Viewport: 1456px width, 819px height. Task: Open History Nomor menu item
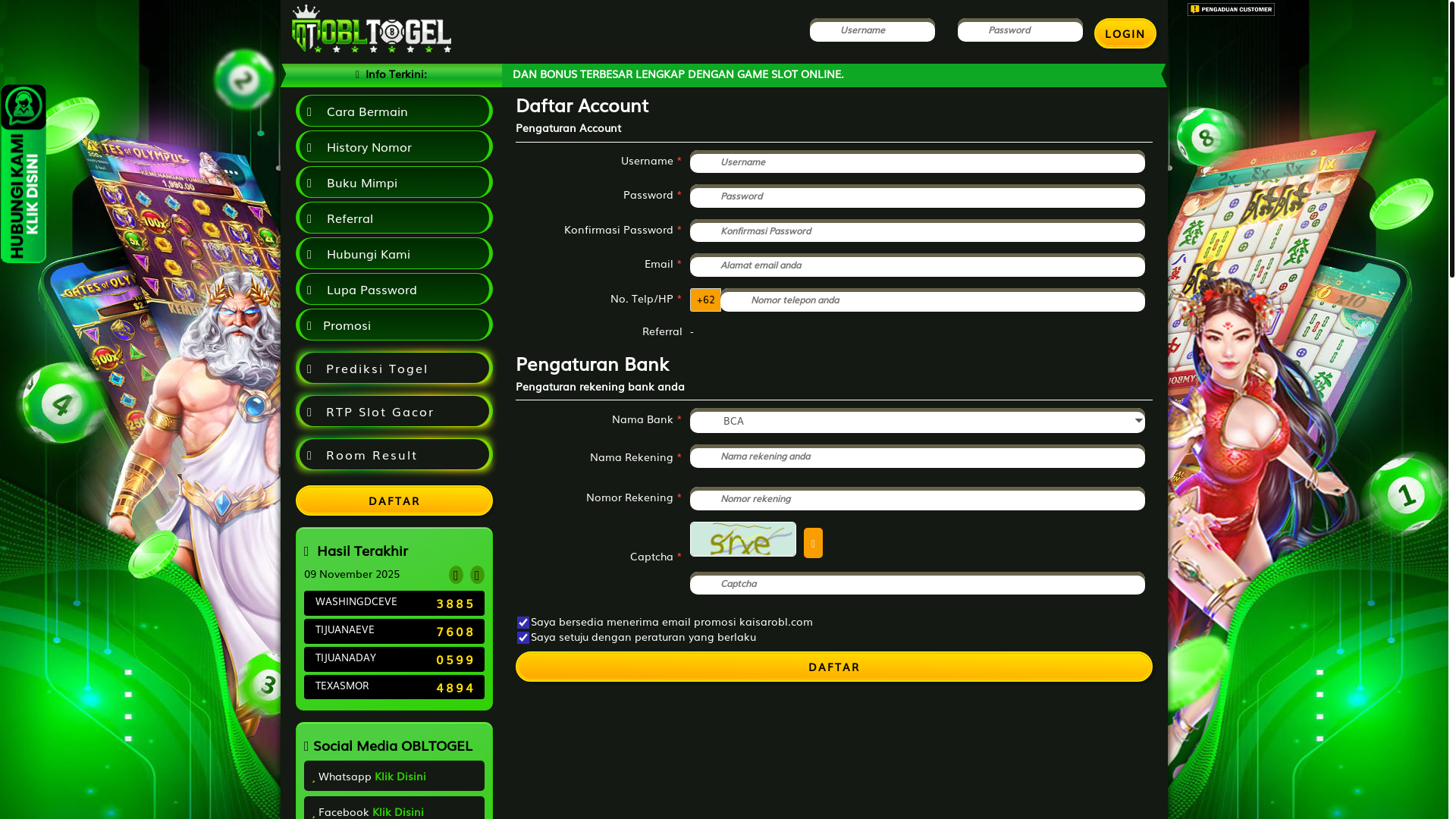394,146
